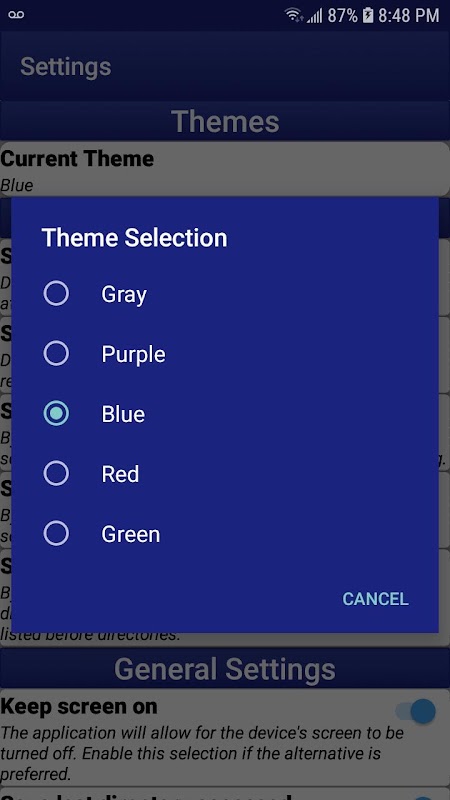Viewport: 450px width, 800px height.
Task: Tap the Themes section header
Action: coord(225,121)
